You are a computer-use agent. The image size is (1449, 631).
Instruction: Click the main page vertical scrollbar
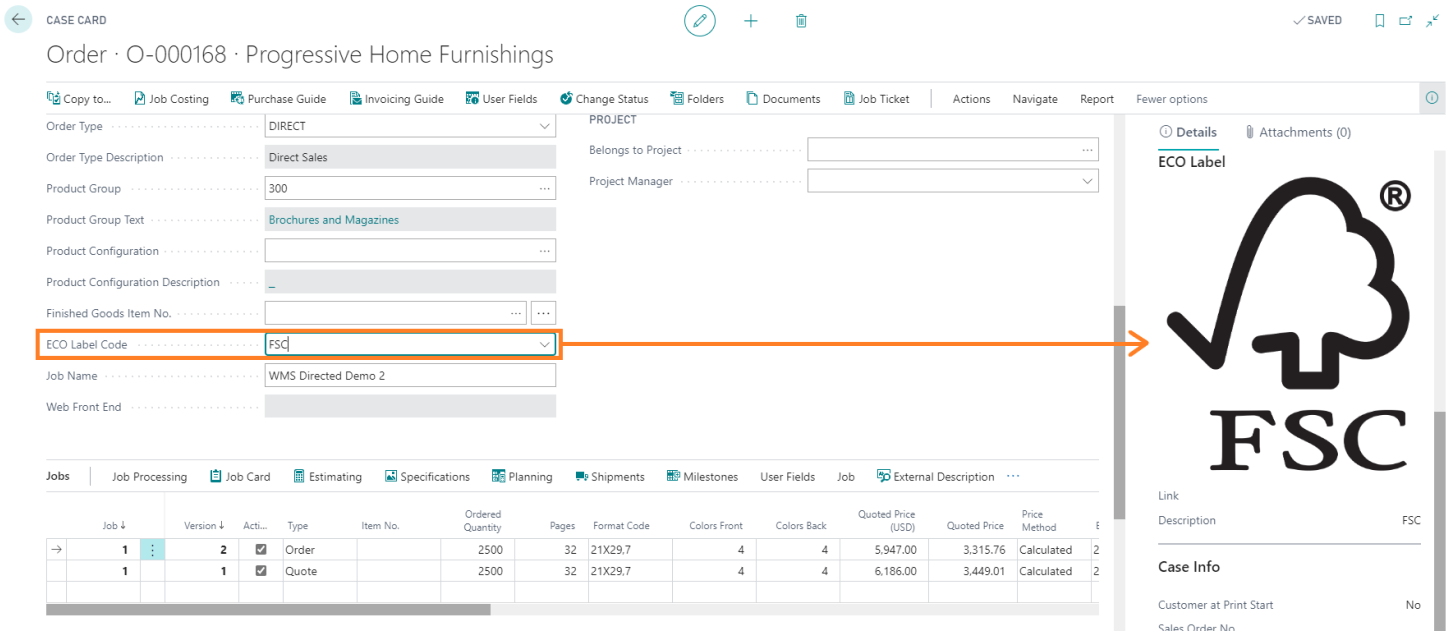click(1118, 412)
